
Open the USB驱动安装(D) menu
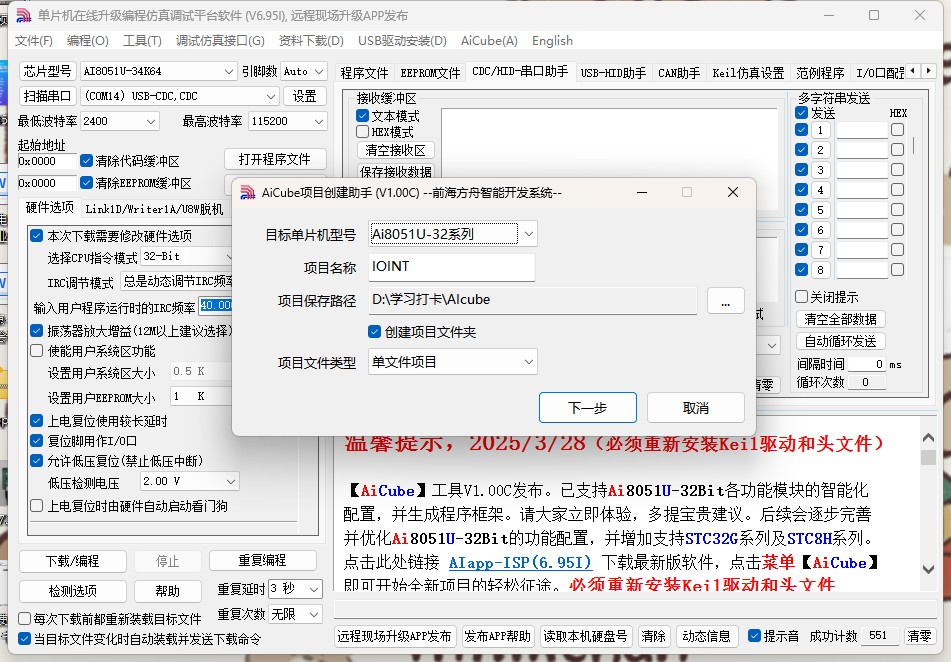point(402,41)
